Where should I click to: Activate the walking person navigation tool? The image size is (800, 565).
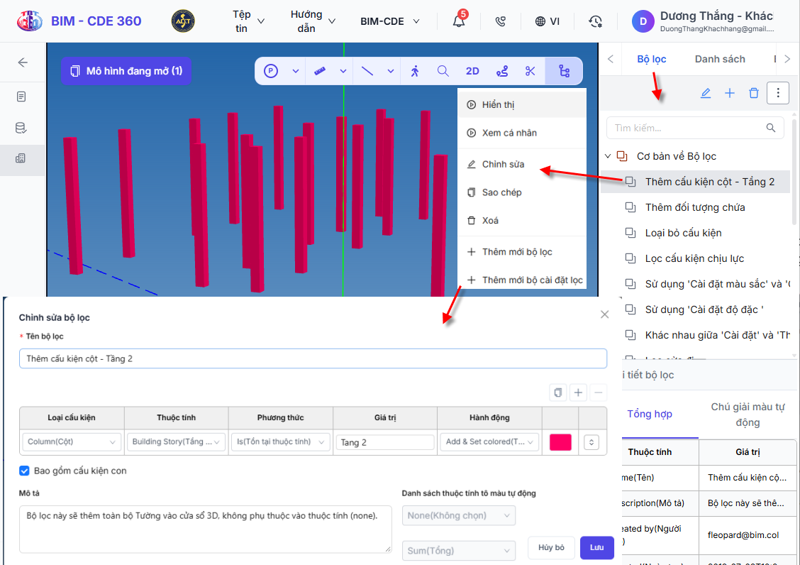(415, 71)
